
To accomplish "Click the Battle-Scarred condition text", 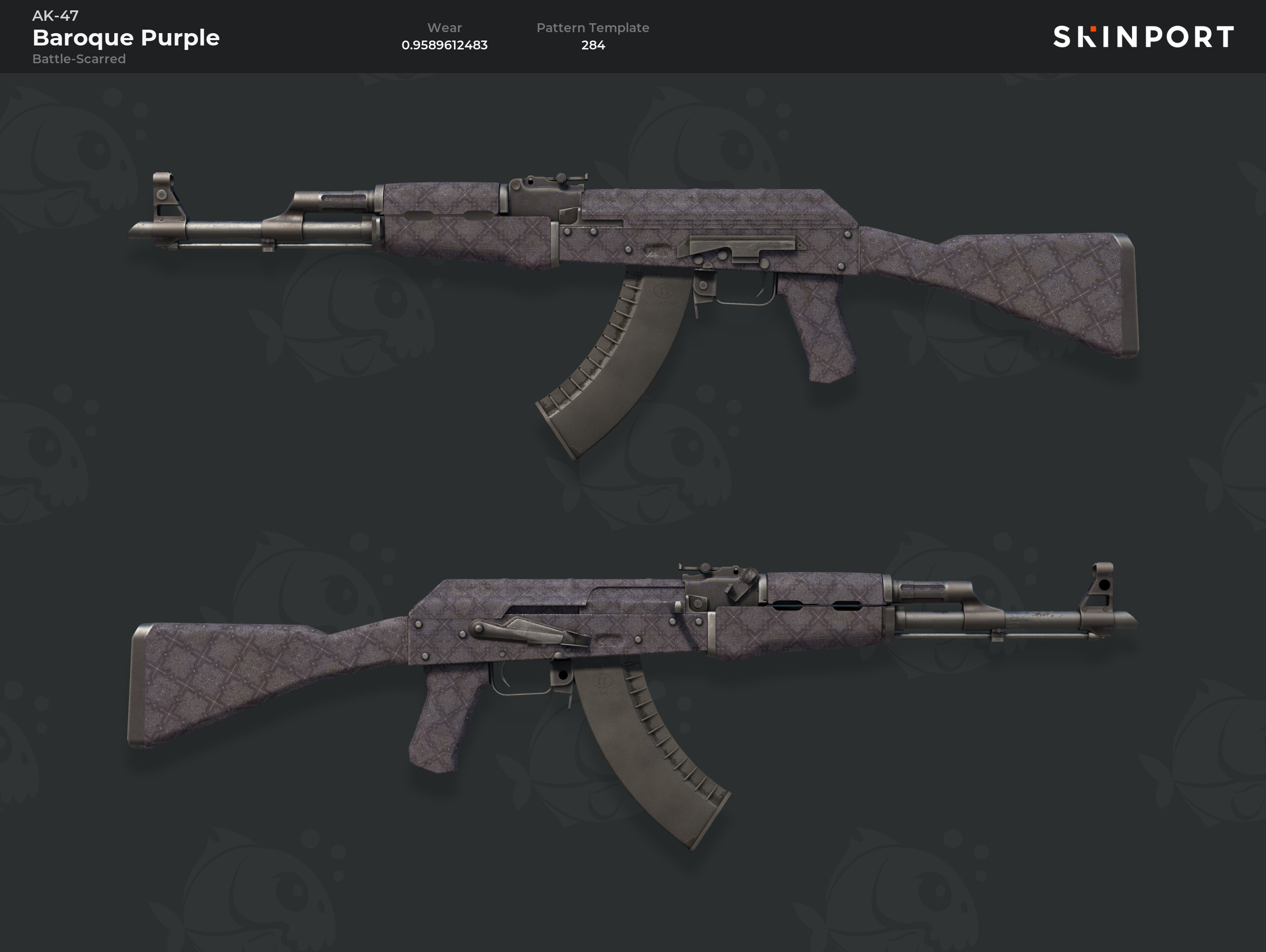I will click(79, 59).
